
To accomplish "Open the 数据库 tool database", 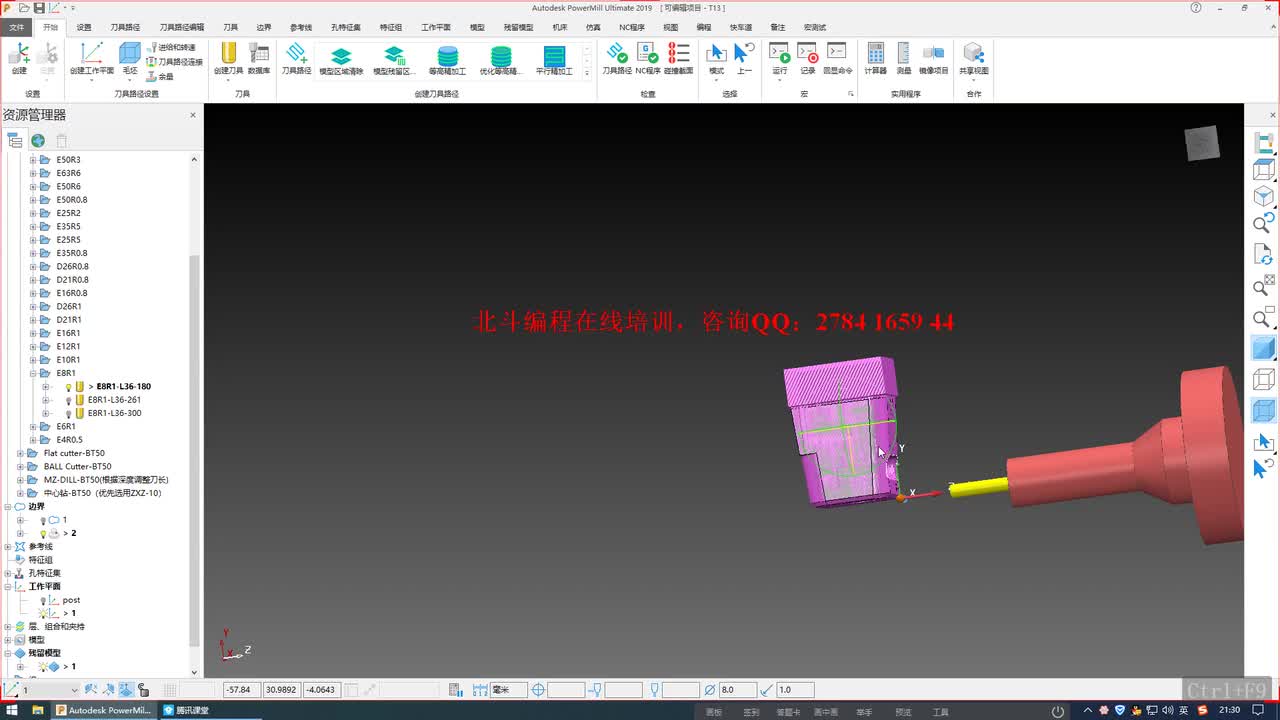I will tap(259, 58).
